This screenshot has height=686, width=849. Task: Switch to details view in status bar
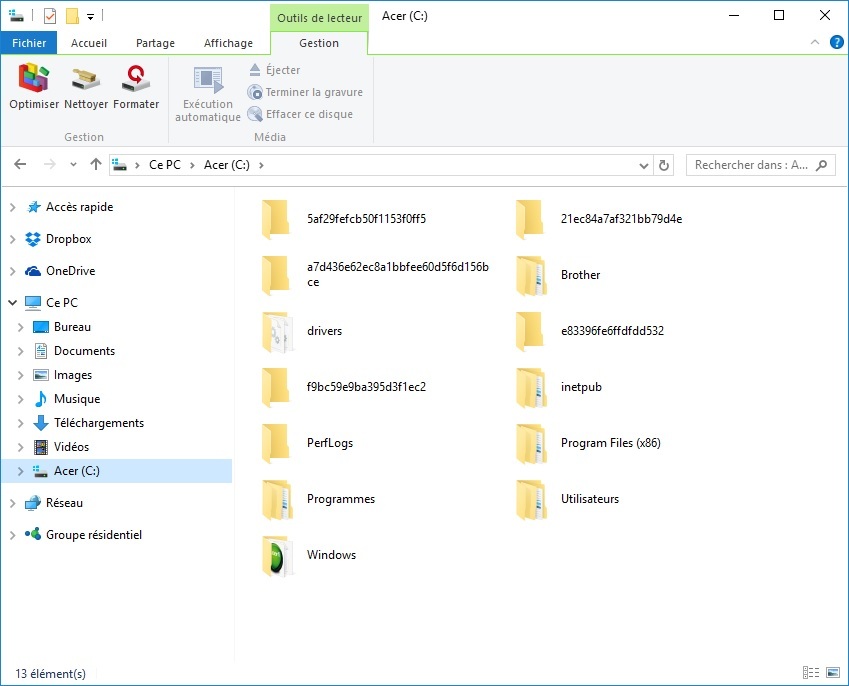pos(811,673)
